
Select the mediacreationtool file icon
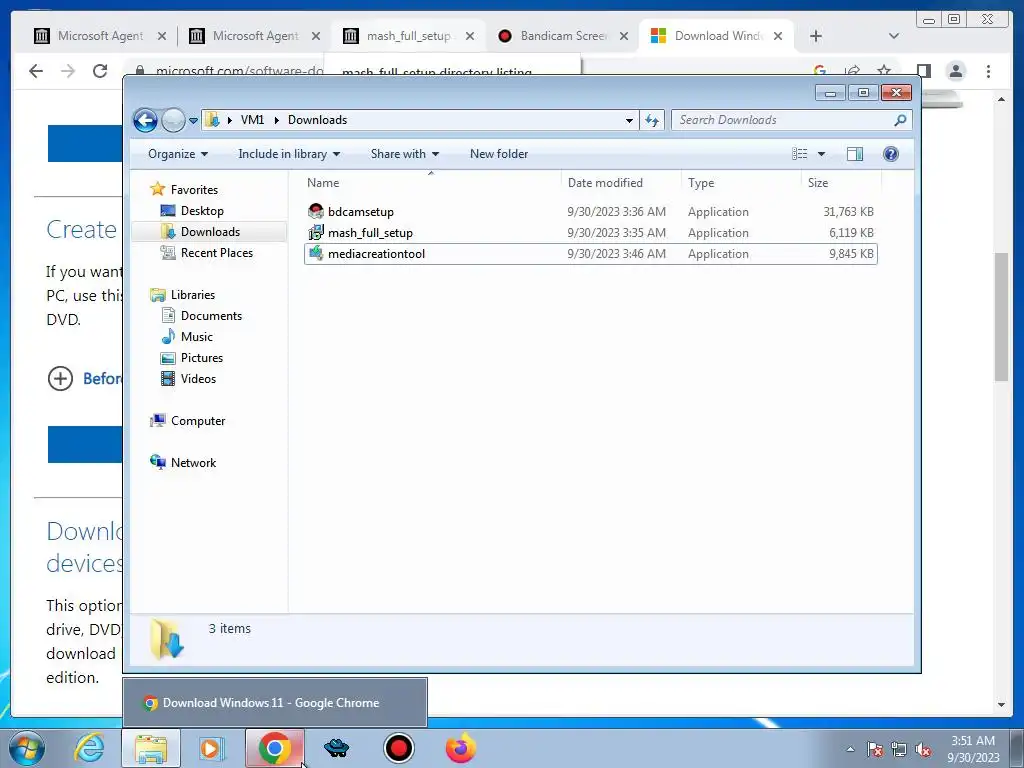[x=316, y=253]
